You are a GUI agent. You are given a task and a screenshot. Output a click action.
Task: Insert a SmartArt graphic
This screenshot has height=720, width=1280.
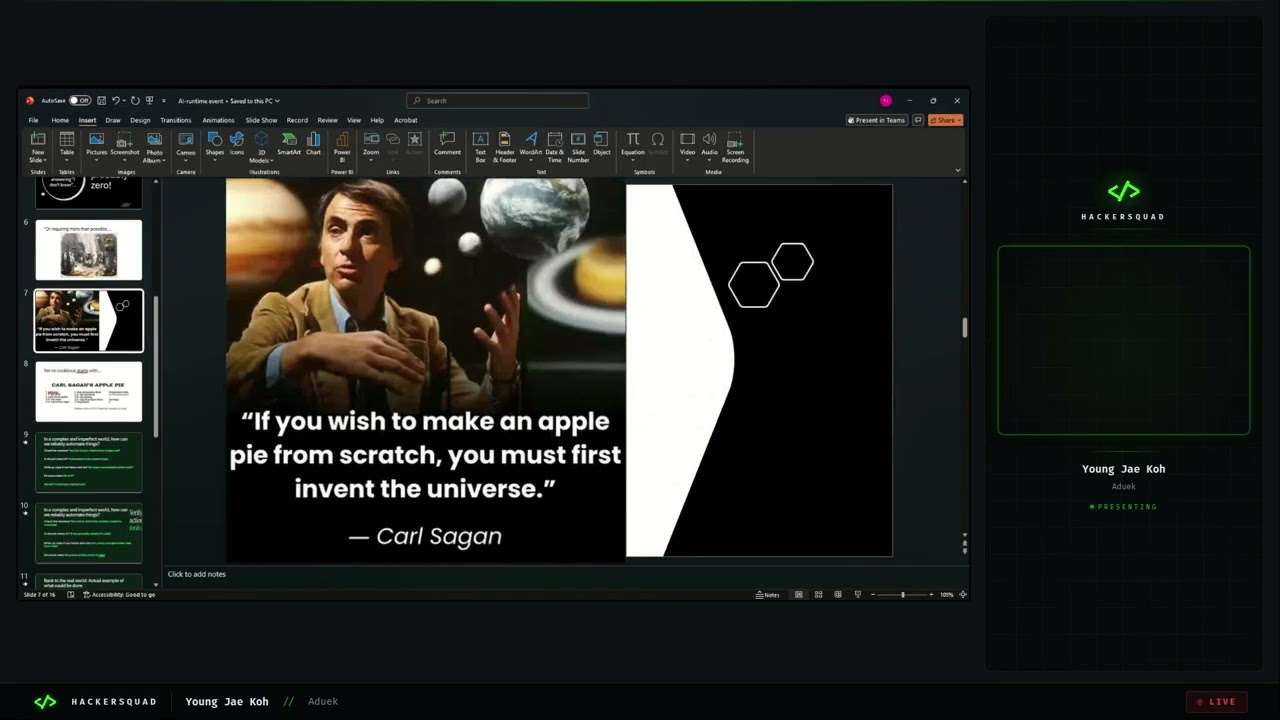click(x=289, y=144)
